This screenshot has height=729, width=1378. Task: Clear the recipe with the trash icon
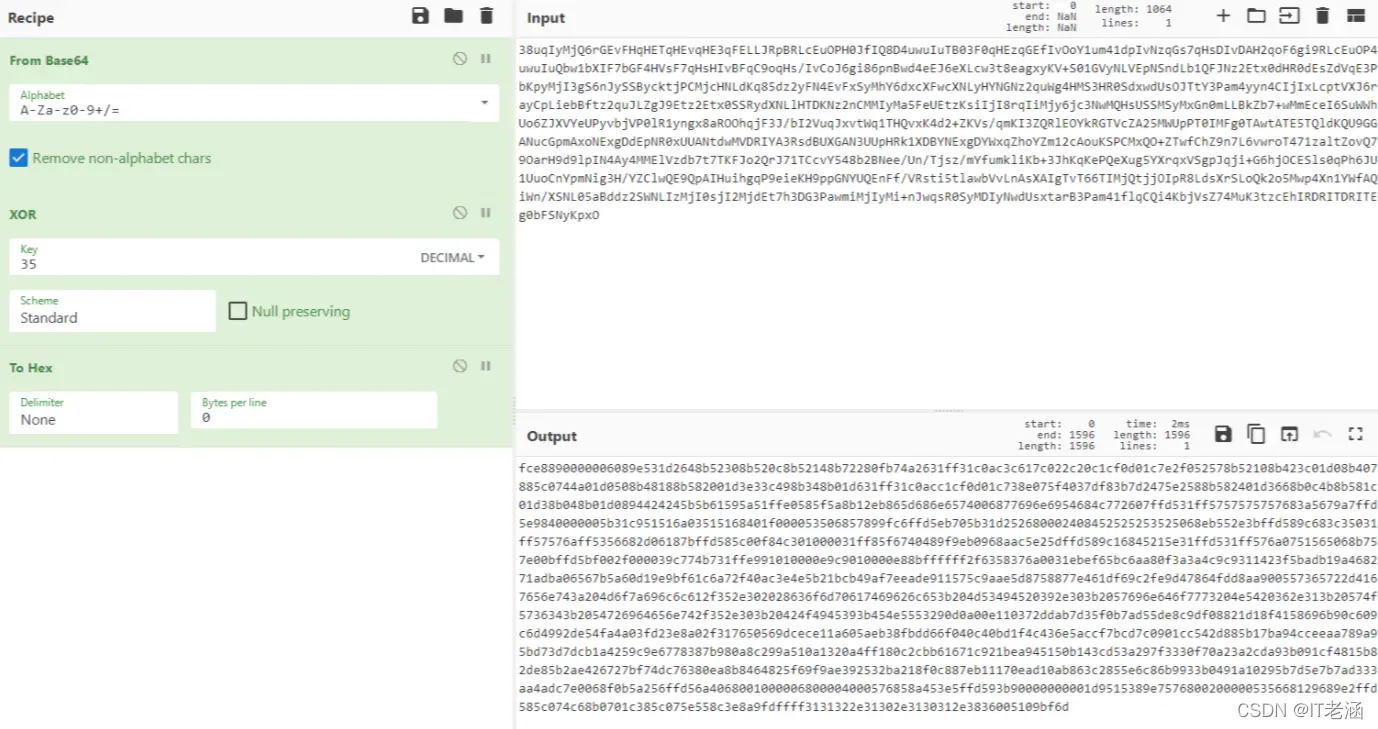click(x=486, y=15)
